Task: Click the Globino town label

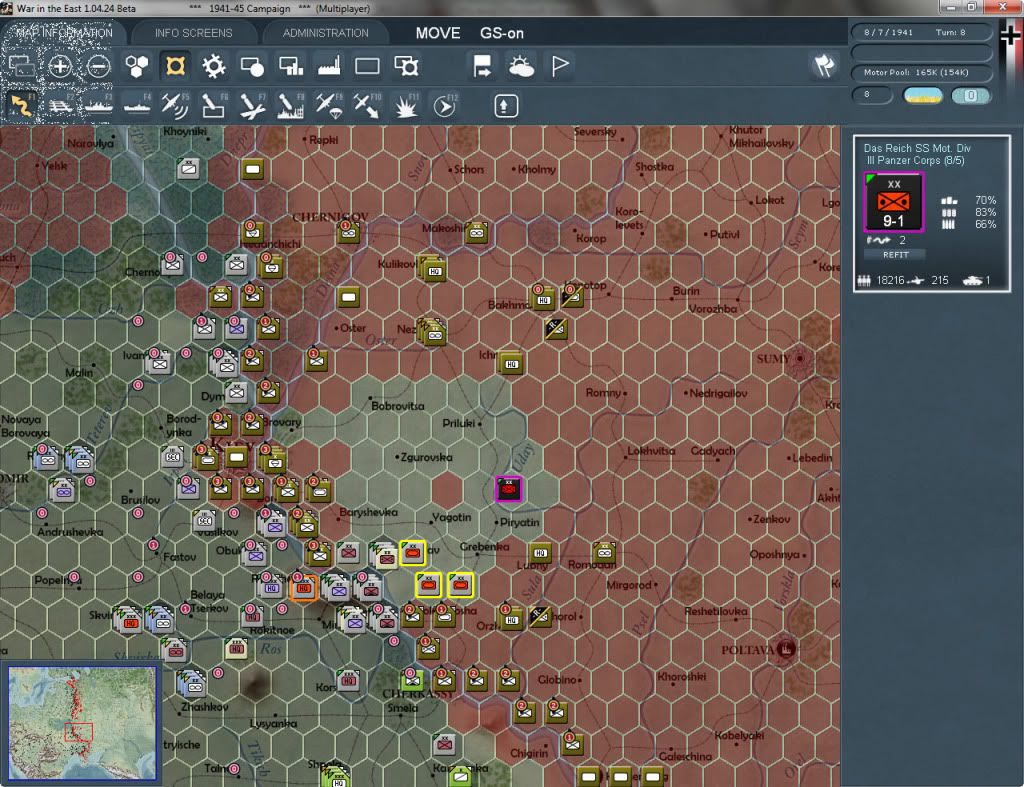Action: [x=557, y=680]
